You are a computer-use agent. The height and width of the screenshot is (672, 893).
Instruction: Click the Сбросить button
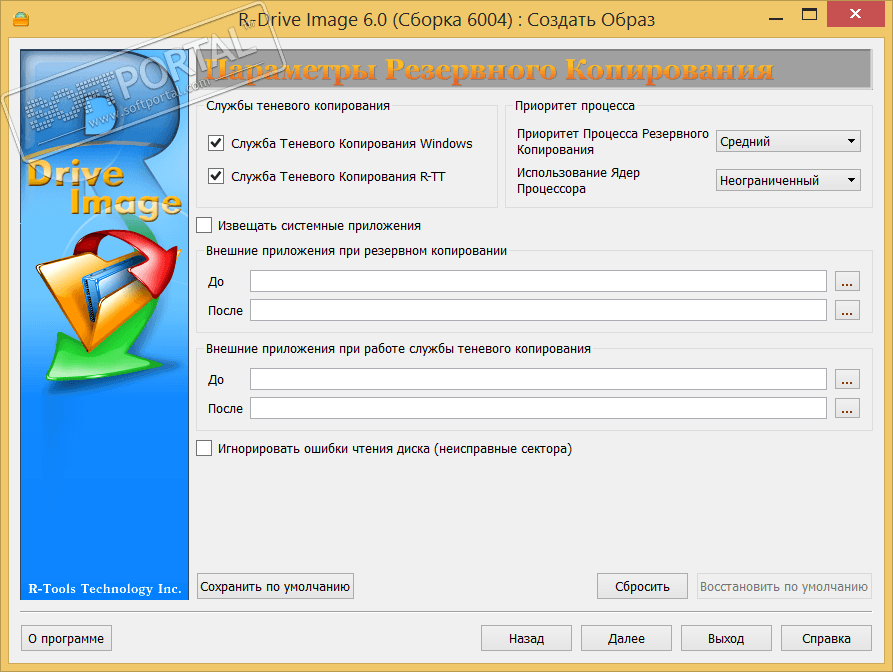click(642, 586)
